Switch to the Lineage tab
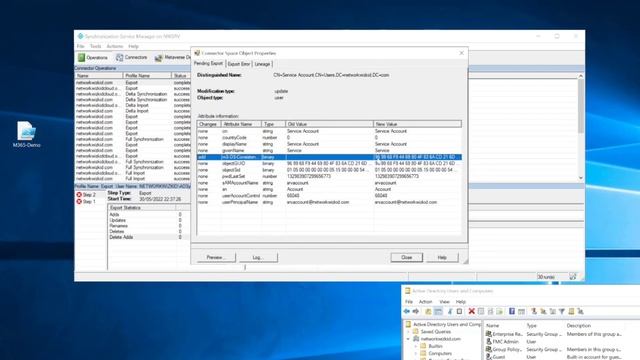This screenshot has height=360, width=640. coord(262,64)
